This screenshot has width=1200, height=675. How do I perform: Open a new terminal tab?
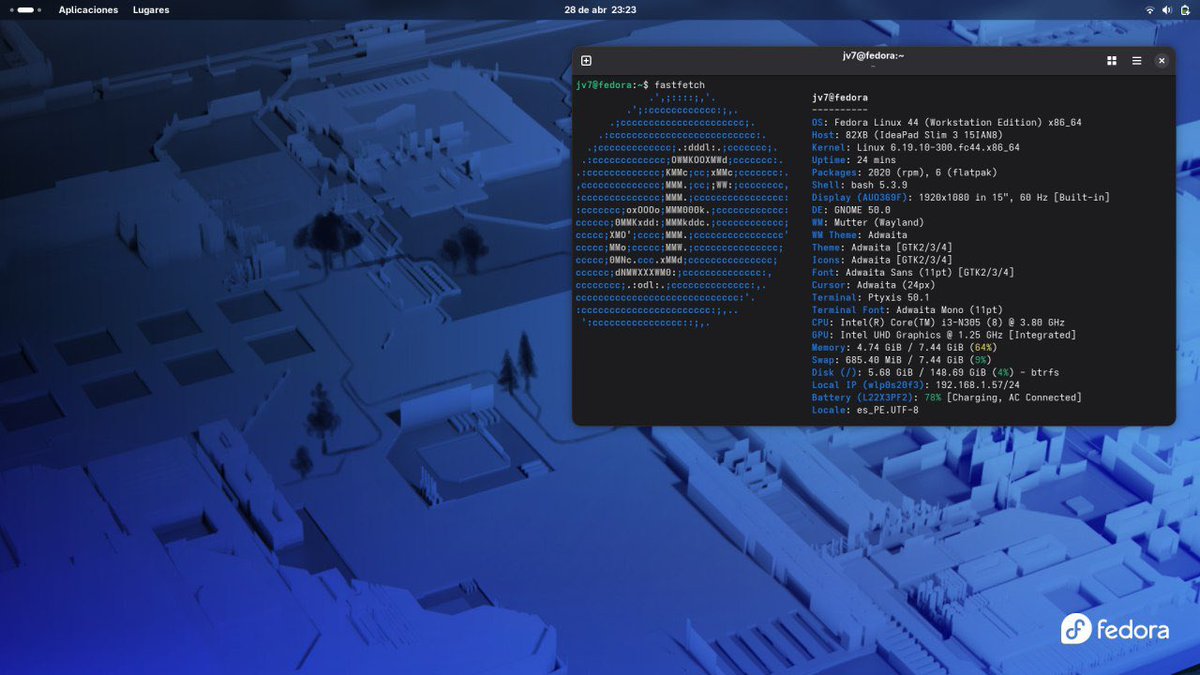coord(586,61)
